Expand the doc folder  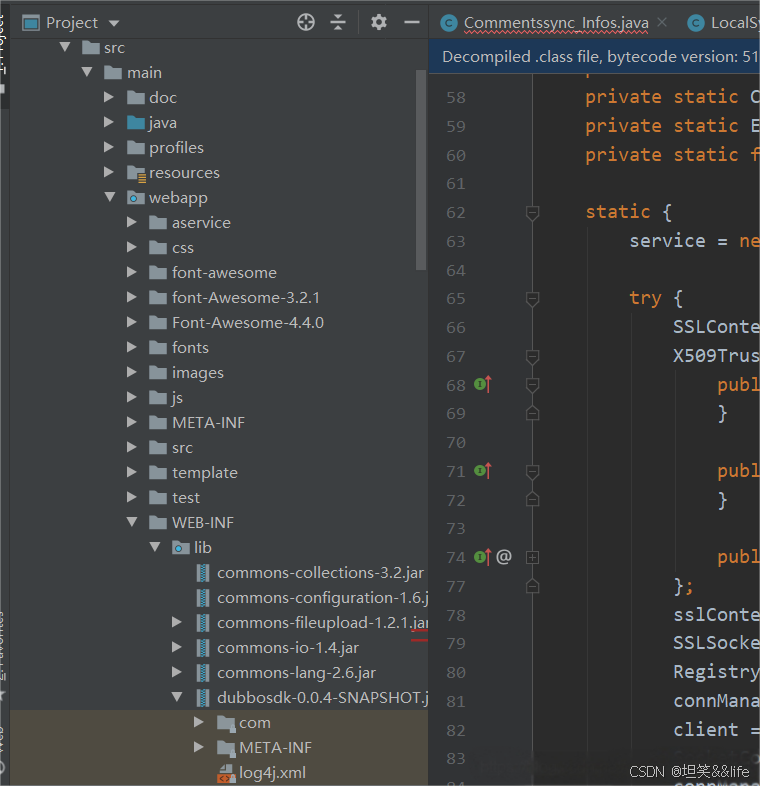point(109,97)
